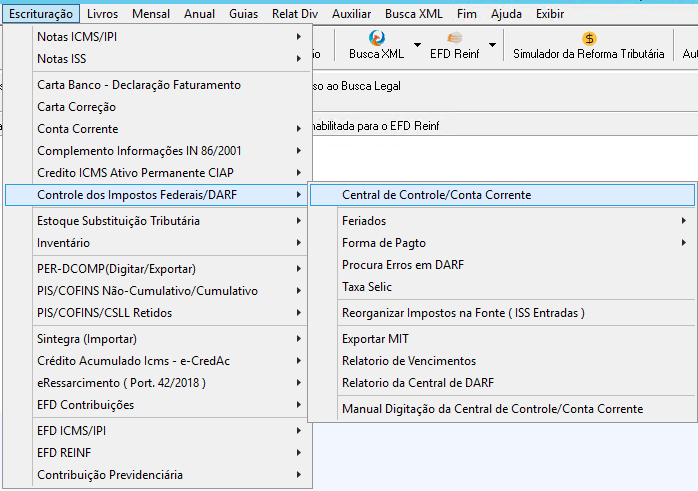This screenshot has width=698, height=491.
Task: Open the EFD Reinf toolbar dropdown arrow
Action: click(492, 45)
